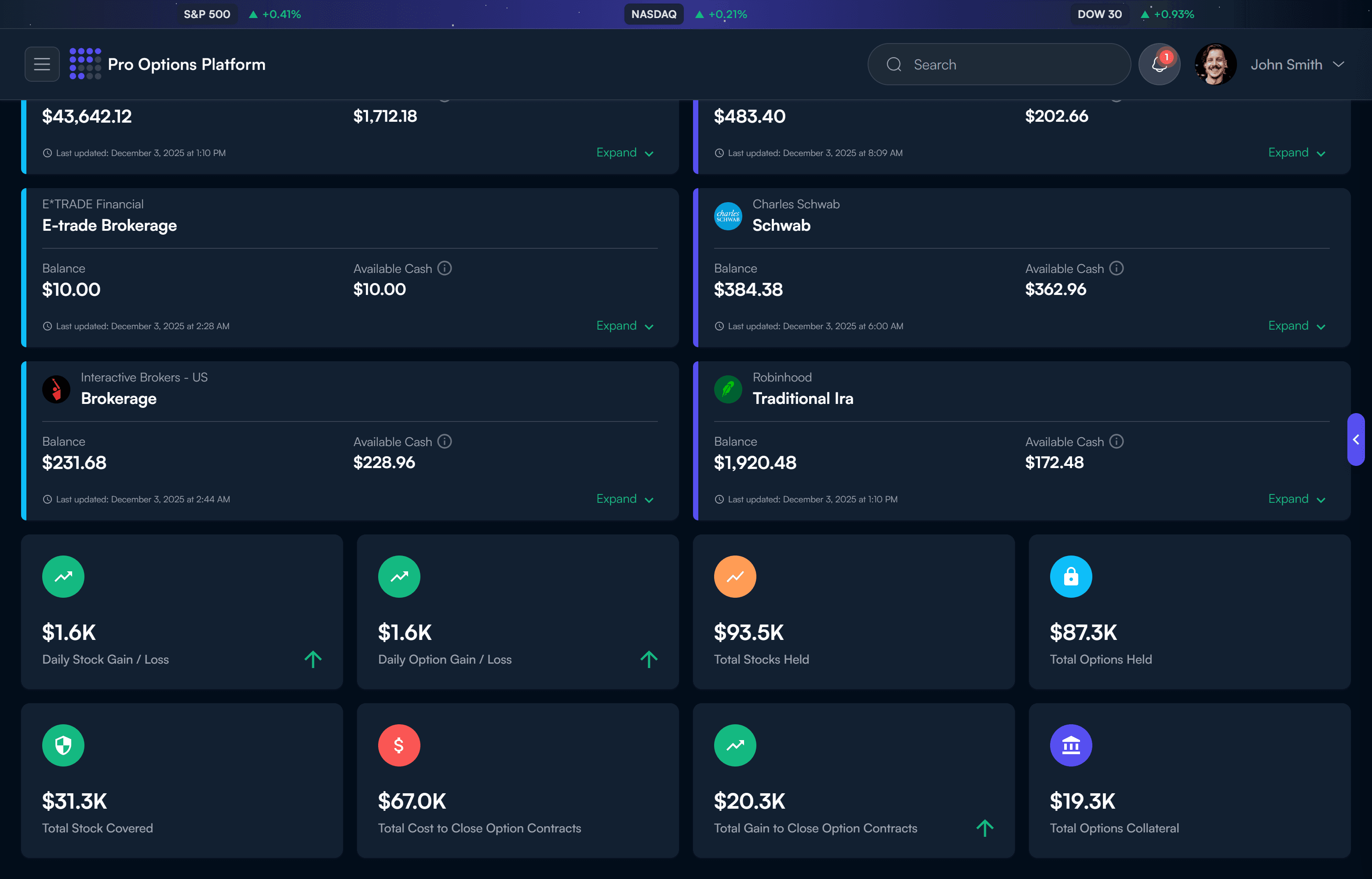Expand the Robinhood Traditional Ira card
Viewport: 1372px width, 879px height.
click(x=1296, y=498)
